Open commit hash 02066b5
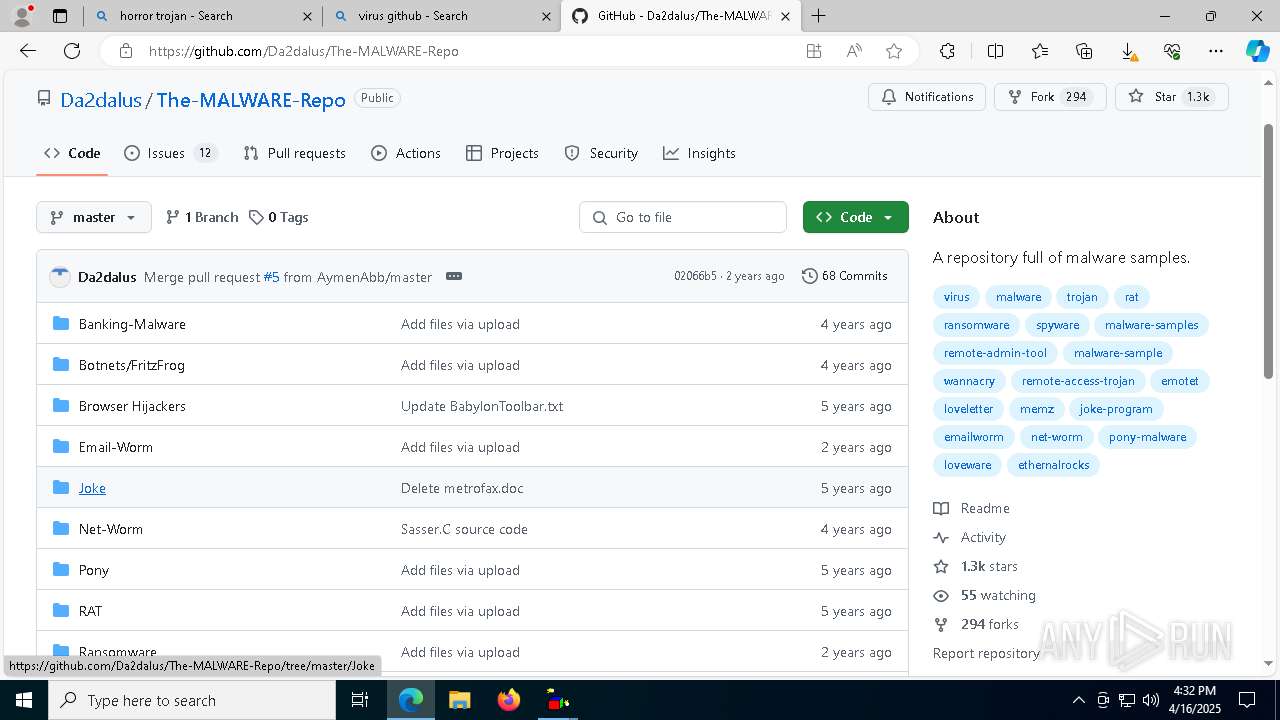The image size is (1280, 720). pos(695,276)
